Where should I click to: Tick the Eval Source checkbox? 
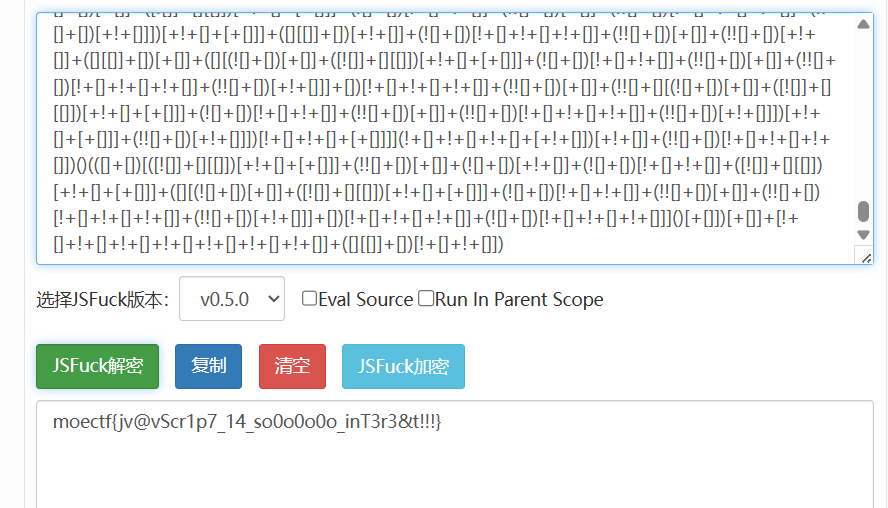coord(310,298)
